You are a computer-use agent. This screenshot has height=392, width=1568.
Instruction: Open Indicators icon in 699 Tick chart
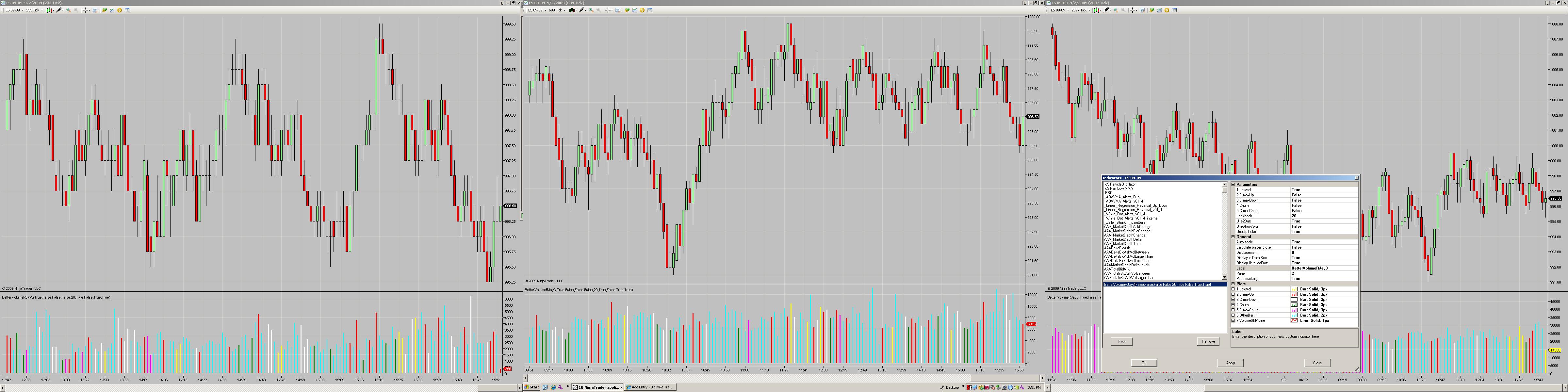[635, 10]
